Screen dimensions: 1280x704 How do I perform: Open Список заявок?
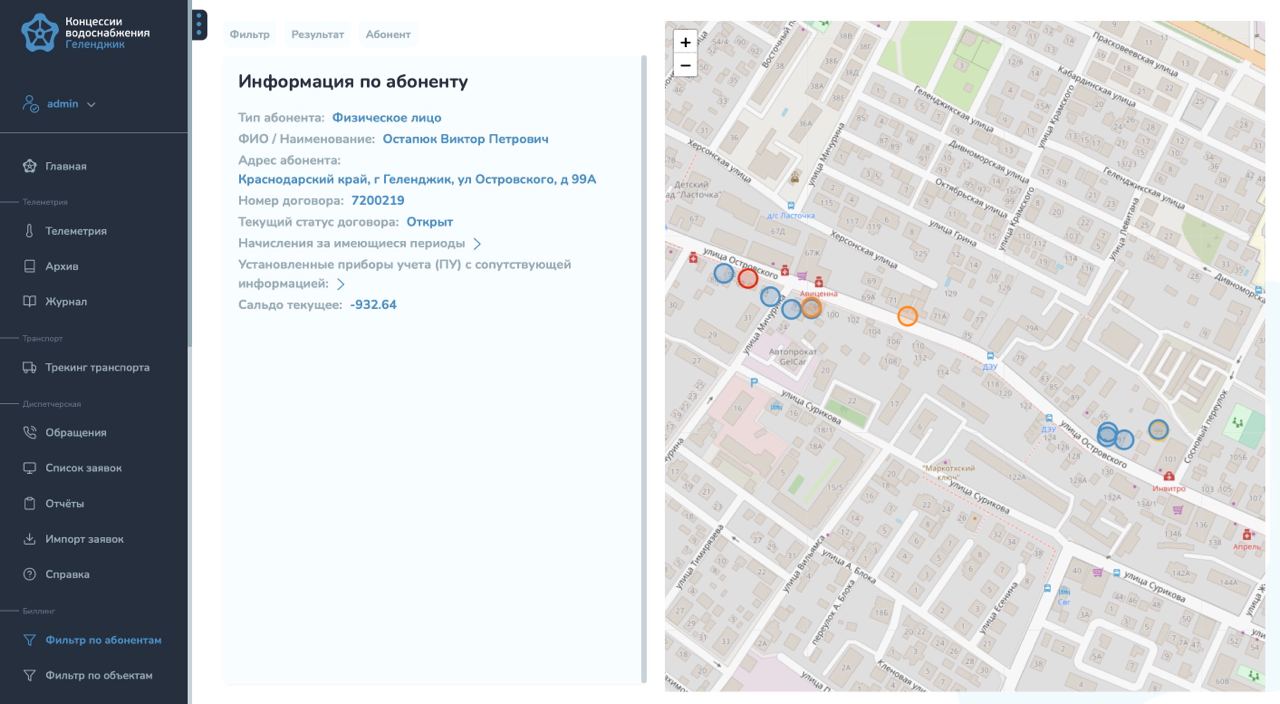click(x=83, y=468)
